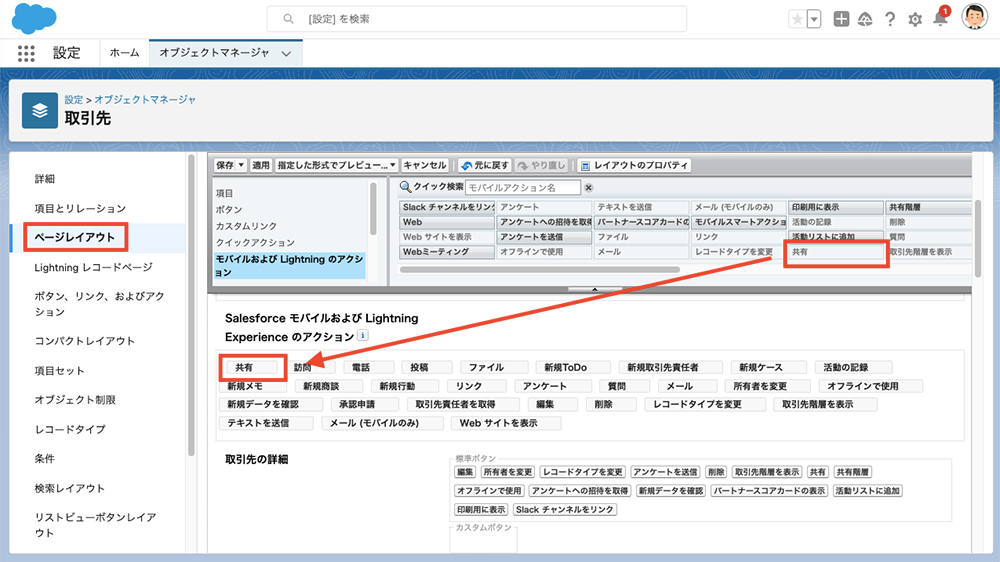Click the search field for 設定
Viewport: 1000px width, 562px height.
(x=476, y=19)
